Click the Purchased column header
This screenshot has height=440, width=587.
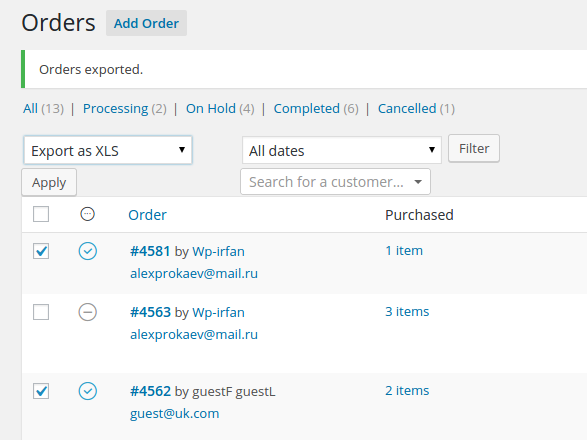coord(419,215)
